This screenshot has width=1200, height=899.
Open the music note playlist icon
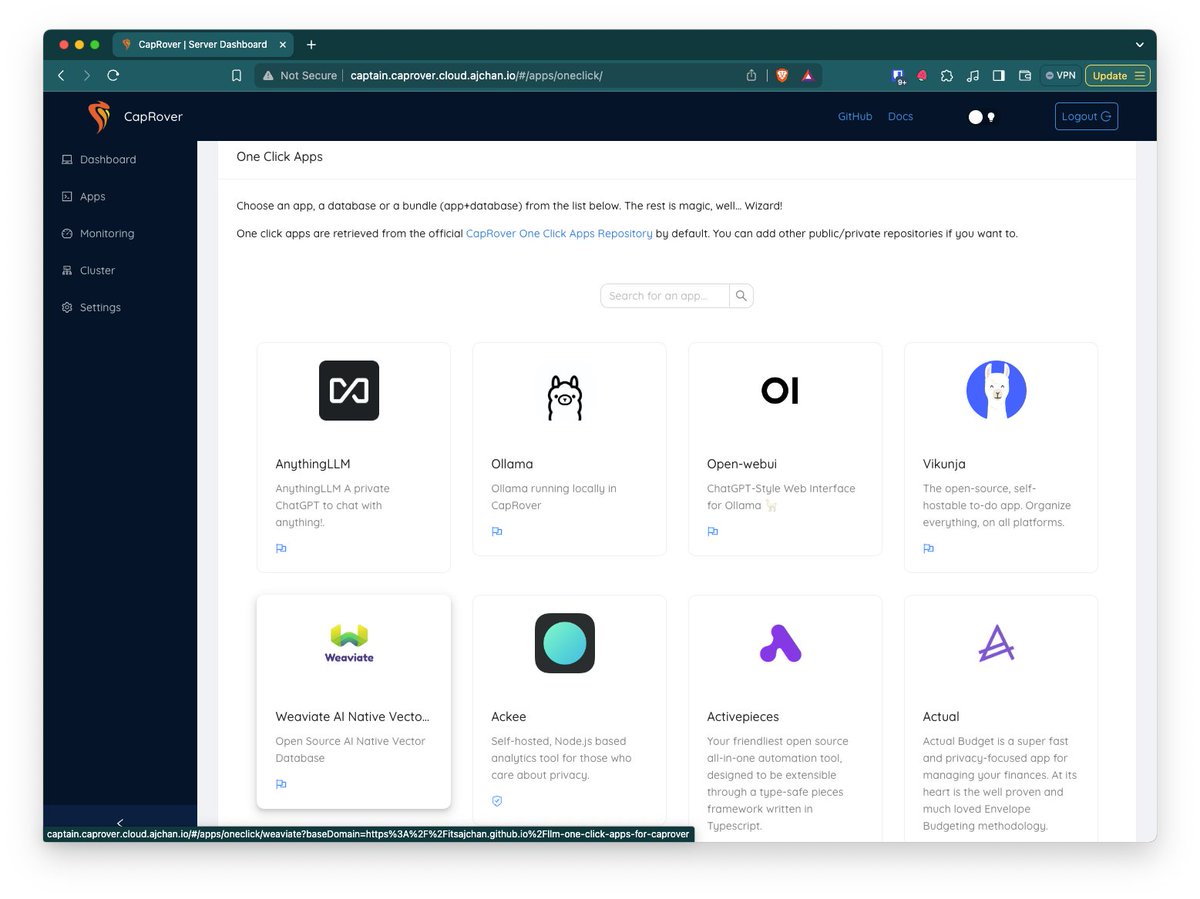973,75
